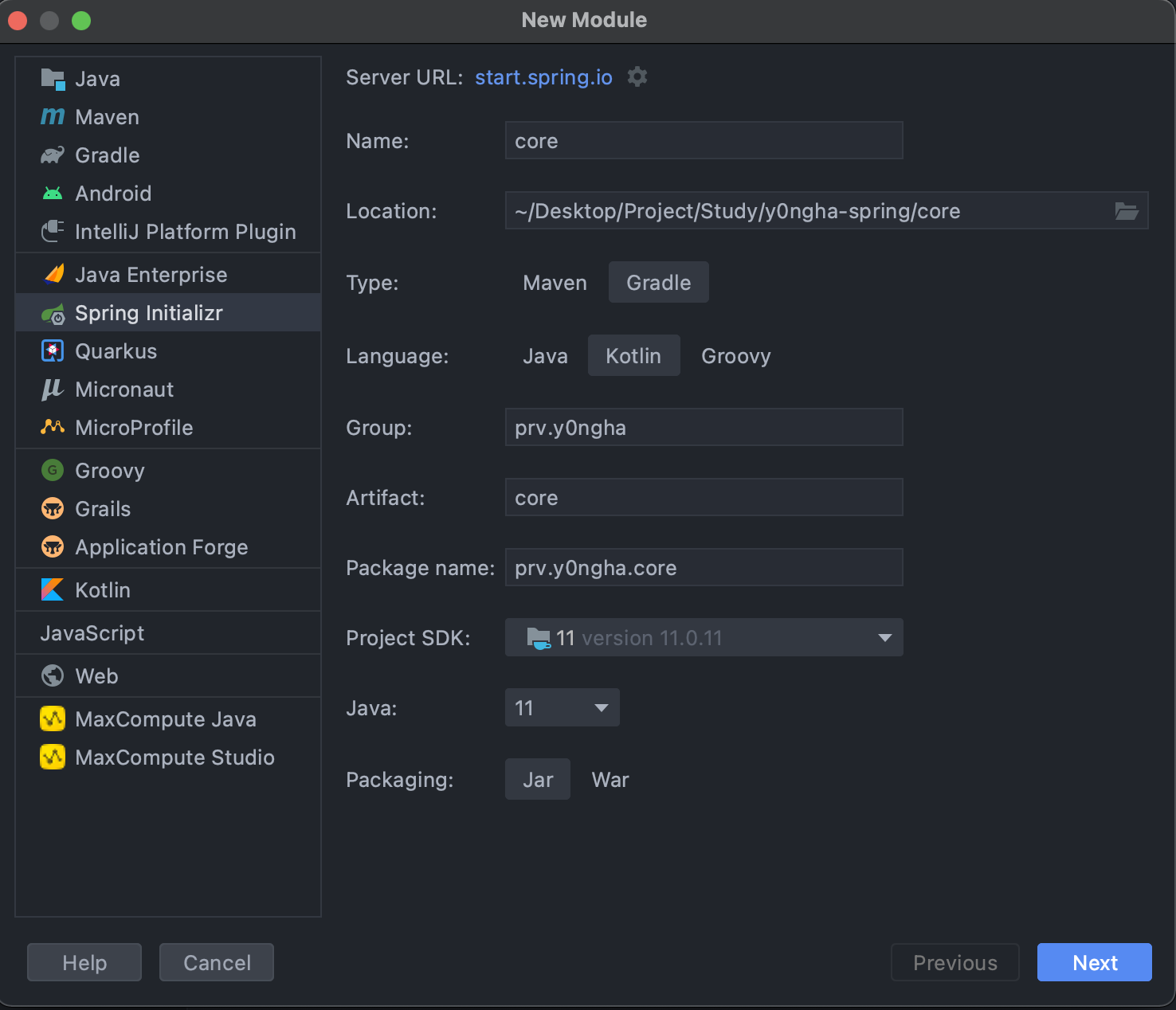Click the Kotlin logo icon
The height and width of the screenshot is (1010, 1176).
pyautogui.click(x=53, y=590)
